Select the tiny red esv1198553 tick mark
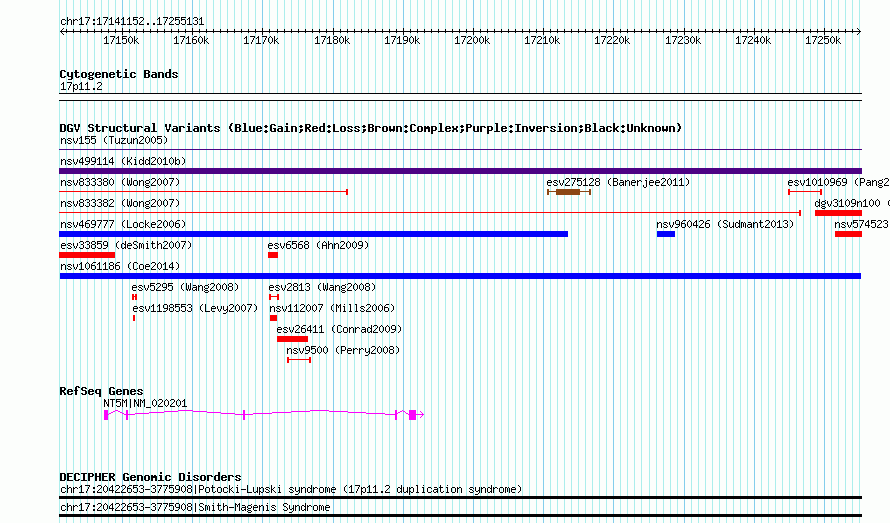Viewport: 890px width, 523px height. pos(134,318)
